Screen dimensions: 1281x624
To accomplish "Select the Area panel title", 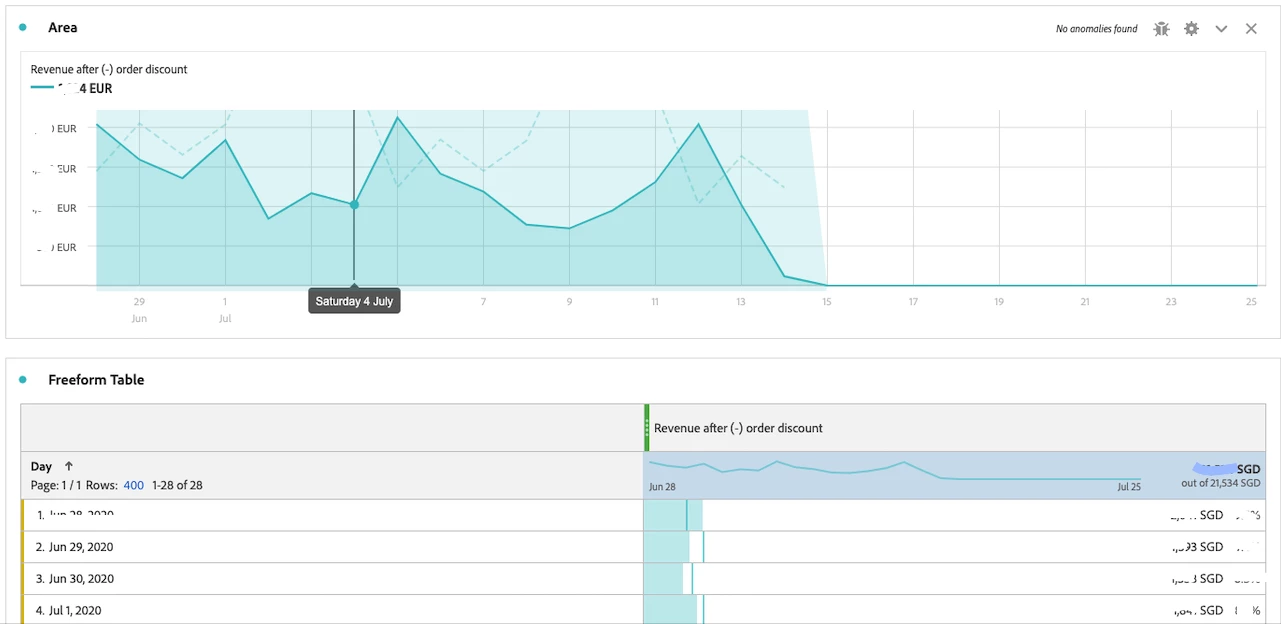I will click(63, 28).
